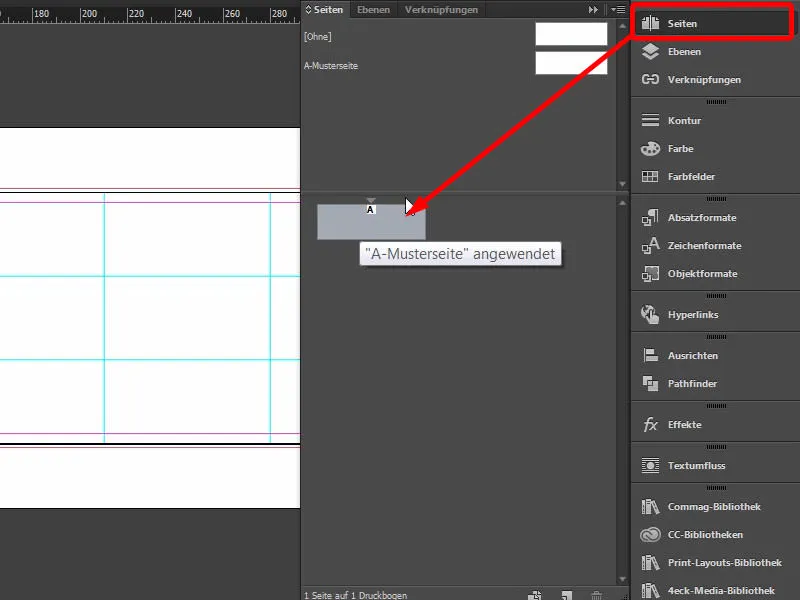Collapse panels with double-arrow icon
This screenshot has height=600, width=800.
[593, 10]
